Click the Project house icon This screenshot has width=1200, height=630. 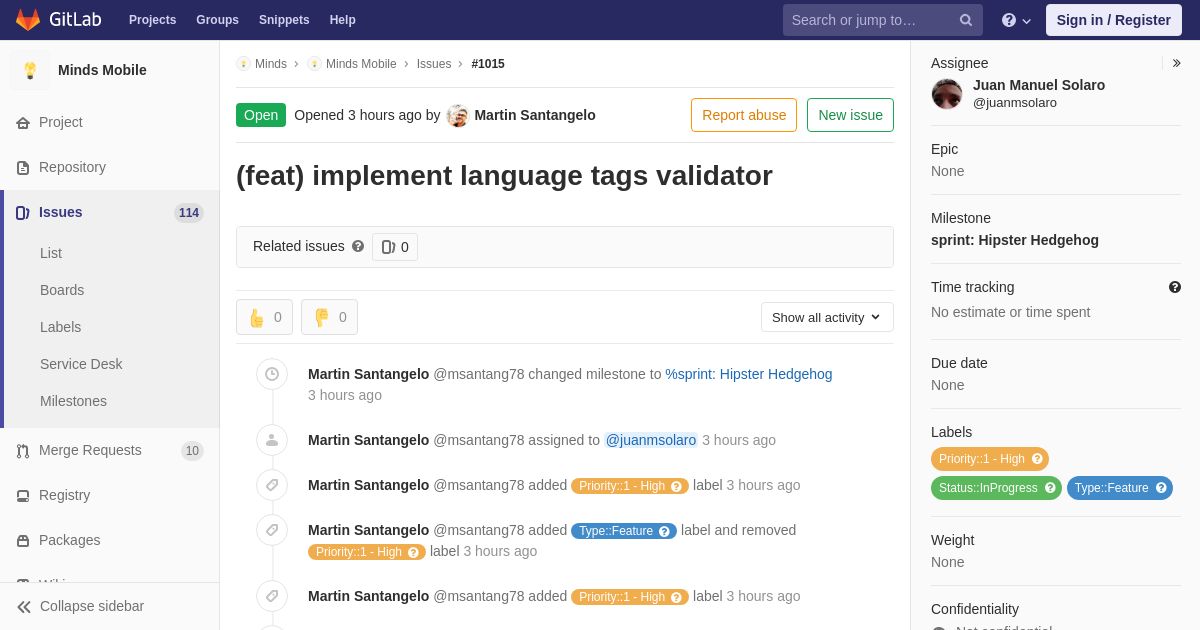pos(23,122)
